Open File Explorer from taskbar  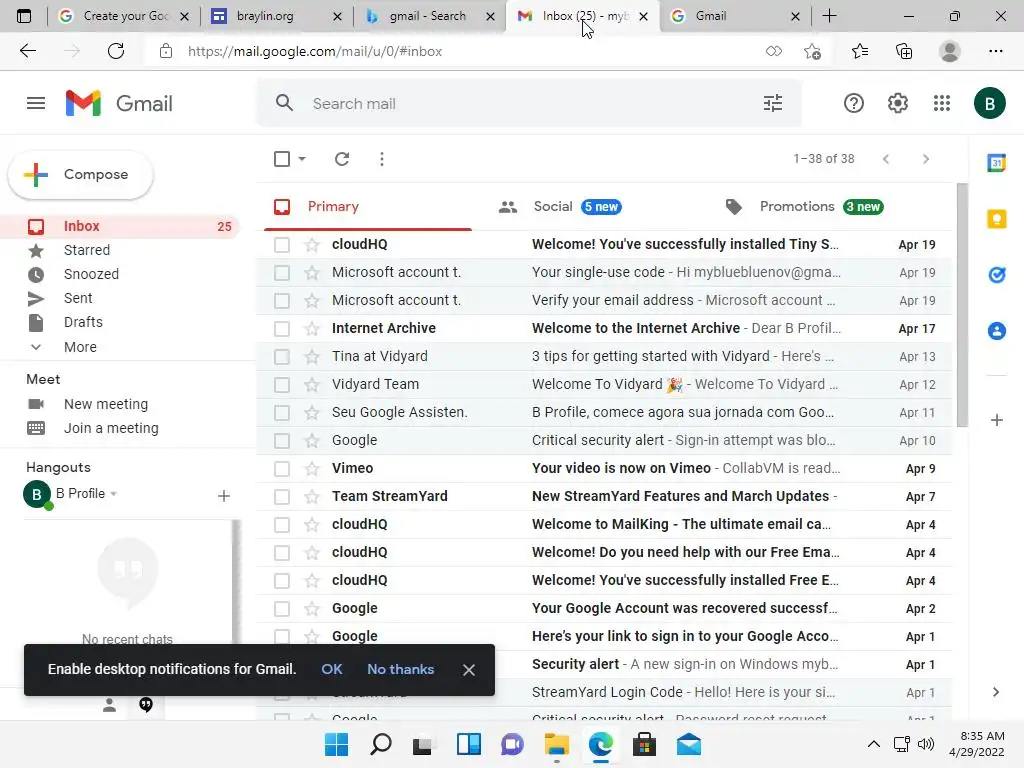point(556,744)
